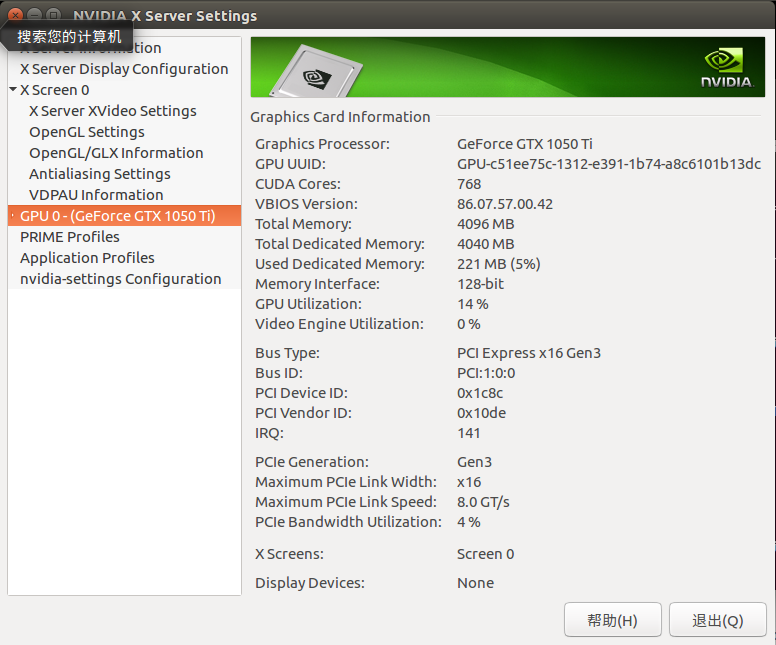Click PCIe Generation value Gen3
This screenshot has height=645, width=776.
474,462
